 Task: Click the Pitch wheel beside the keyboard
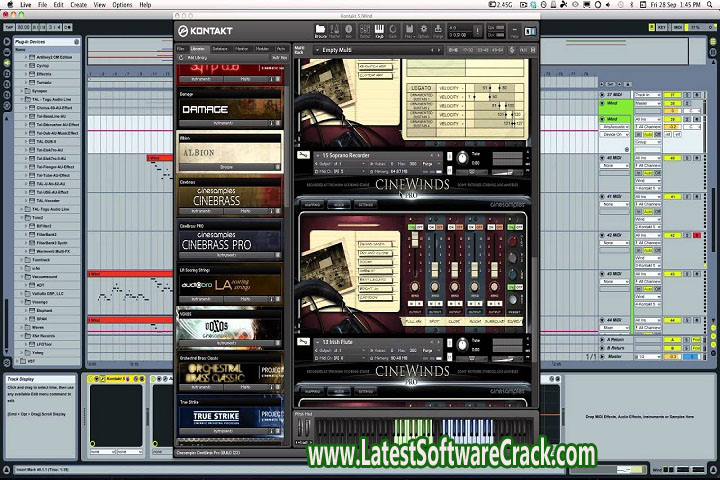pos(300,428)
